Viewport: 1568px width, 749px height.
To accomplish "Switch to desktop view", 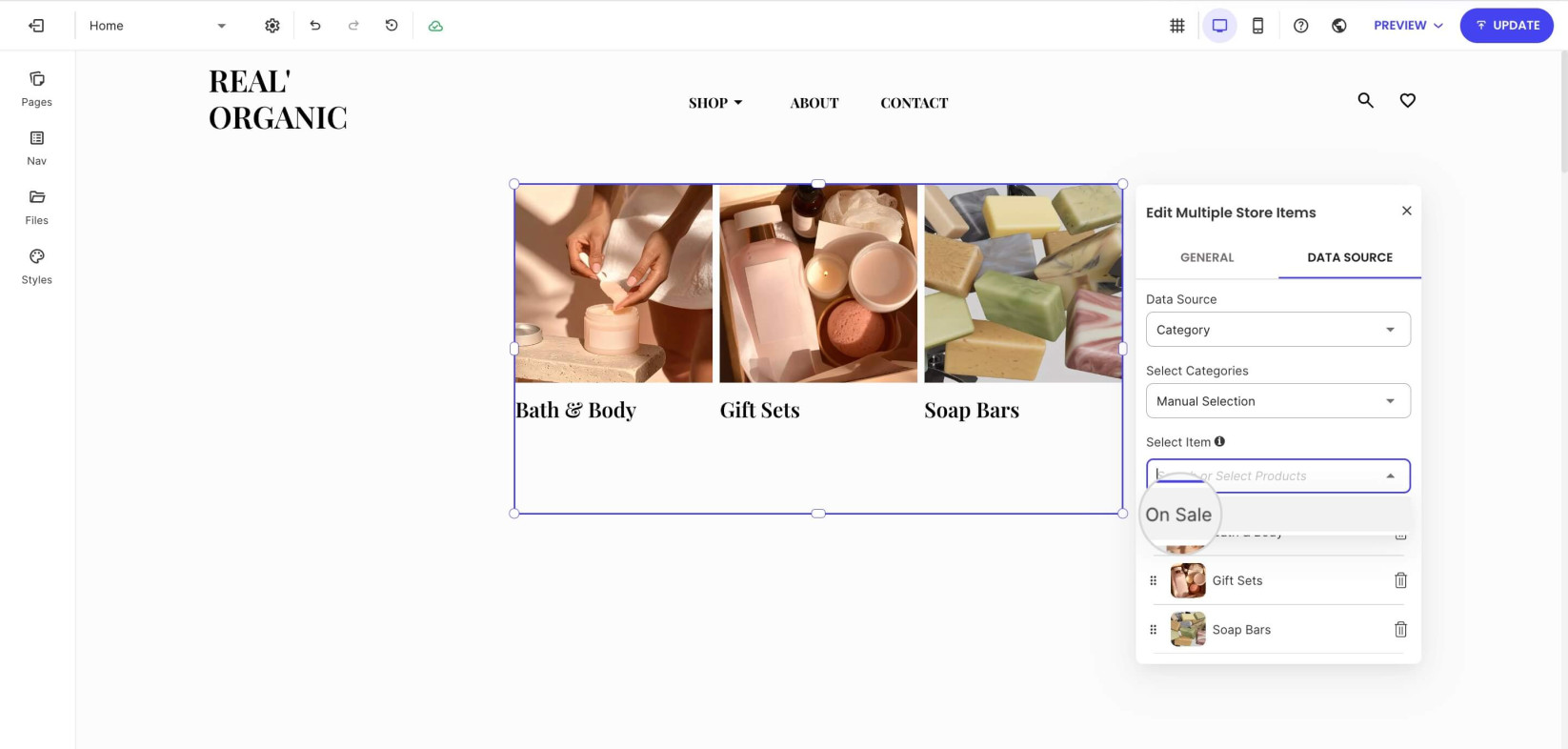I will (1219, 26).
